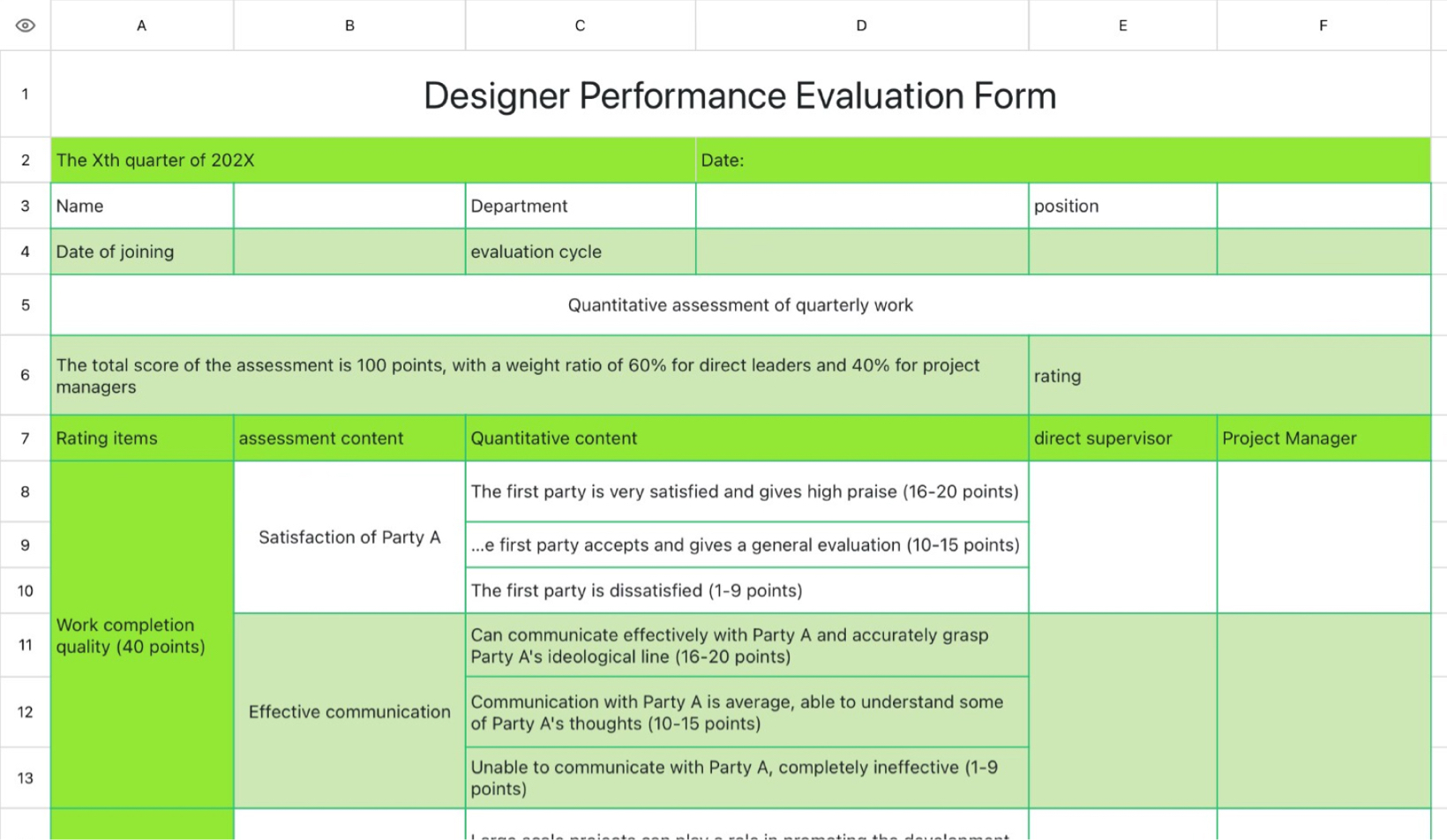Select column D header

tap(862, 26)
